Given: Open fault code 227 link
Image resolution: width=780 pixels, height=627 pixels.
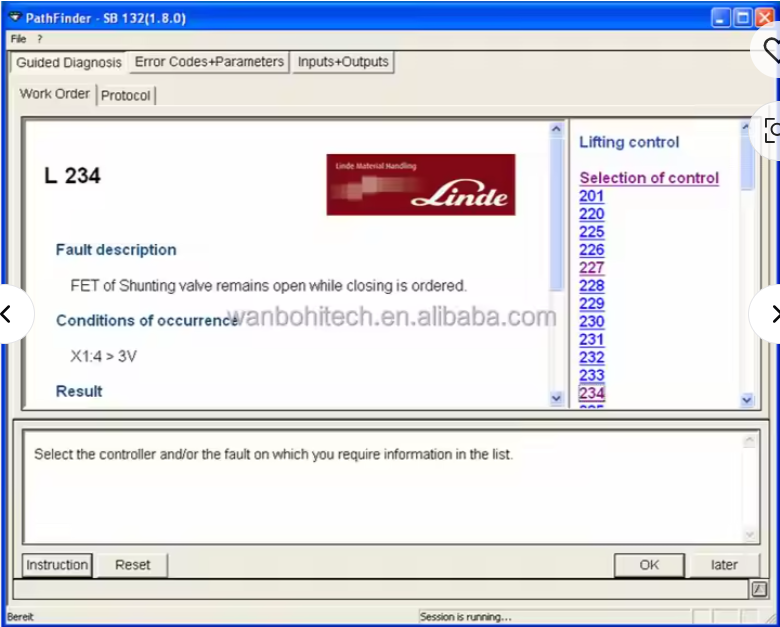Looking at the screenshot, I should pyautogui.click(x=591, y=268).
